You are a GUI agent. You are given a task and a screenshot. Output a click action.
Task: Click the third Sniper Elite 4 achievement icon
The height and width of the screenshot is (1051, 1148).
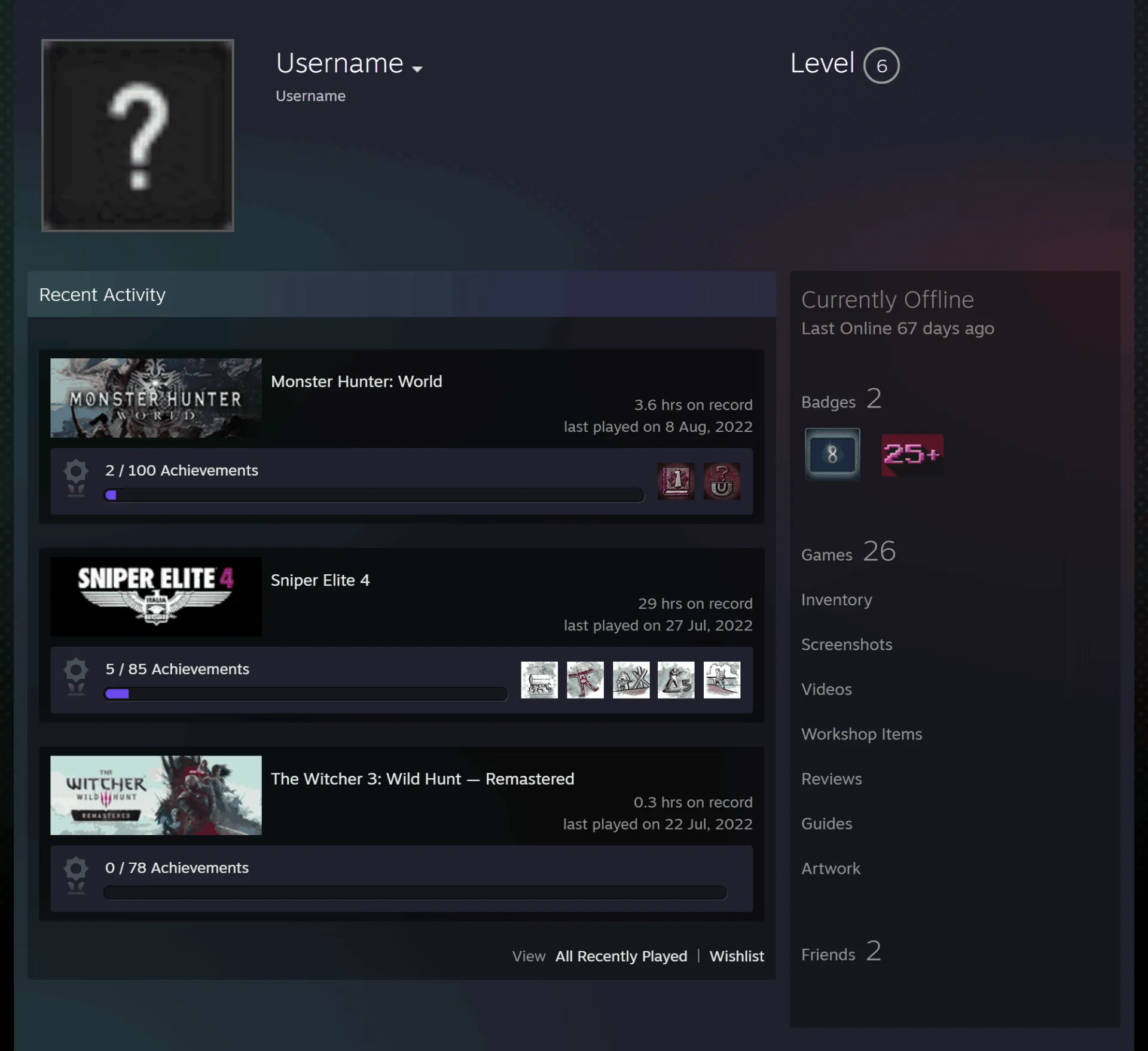coord(631,680)
